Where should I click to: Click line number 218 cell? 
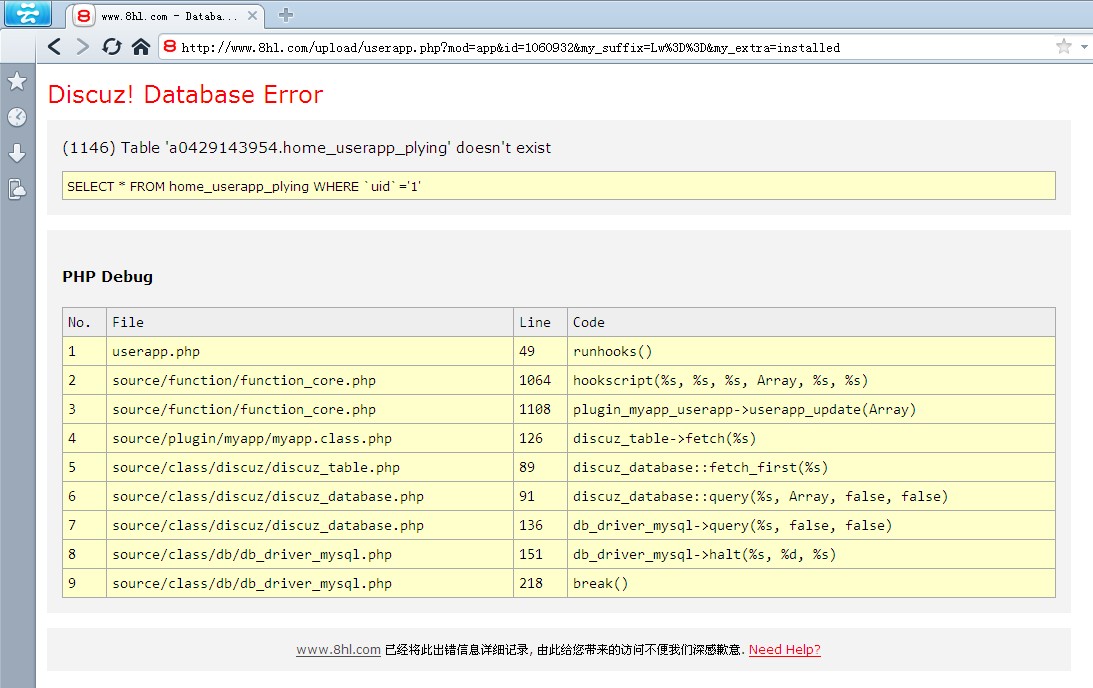540,583
